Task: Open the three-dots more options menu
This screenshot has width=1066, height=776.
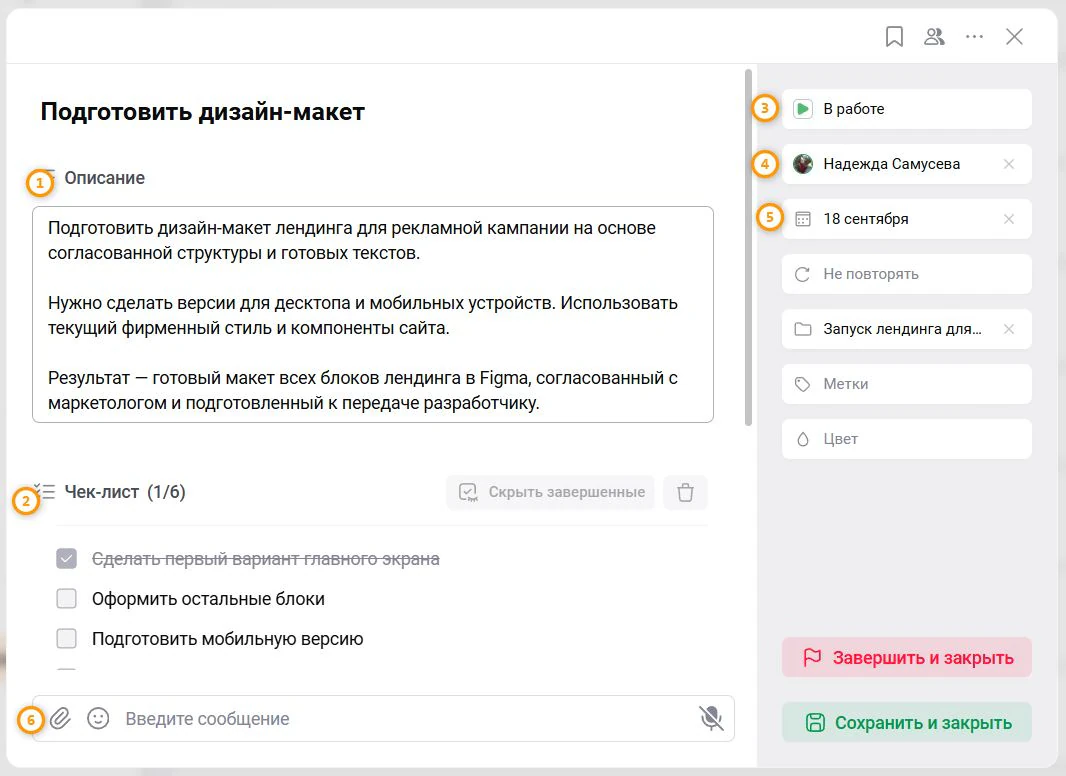Action: (x=974, y=37)
